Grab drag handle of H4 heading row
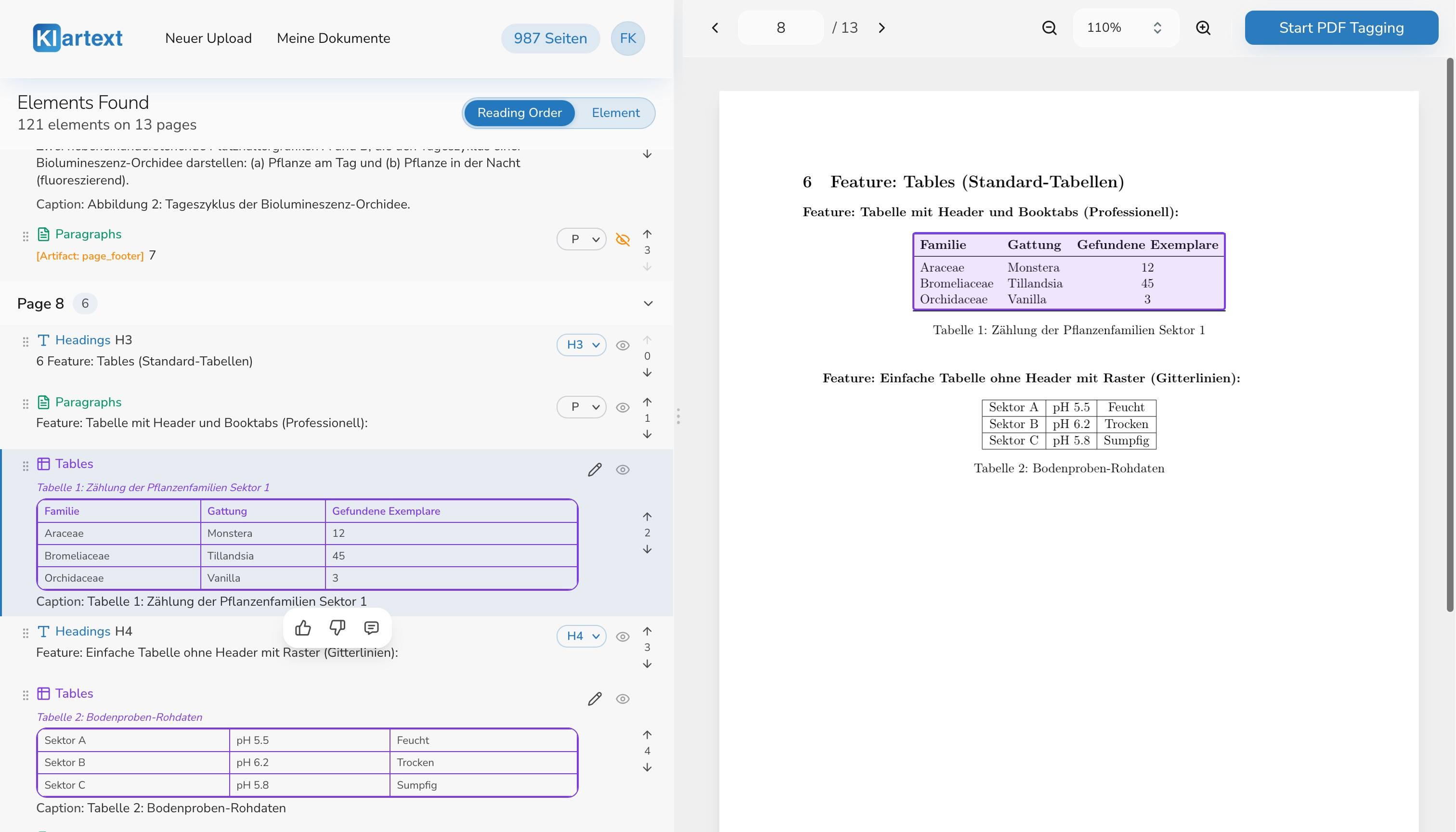This screenshot has height=832, width=1456. click(25, 633)
